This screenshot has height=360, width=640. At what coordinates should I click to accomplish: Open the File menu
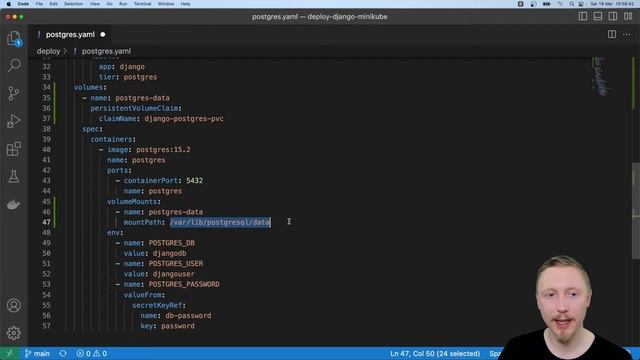[39, 4]
